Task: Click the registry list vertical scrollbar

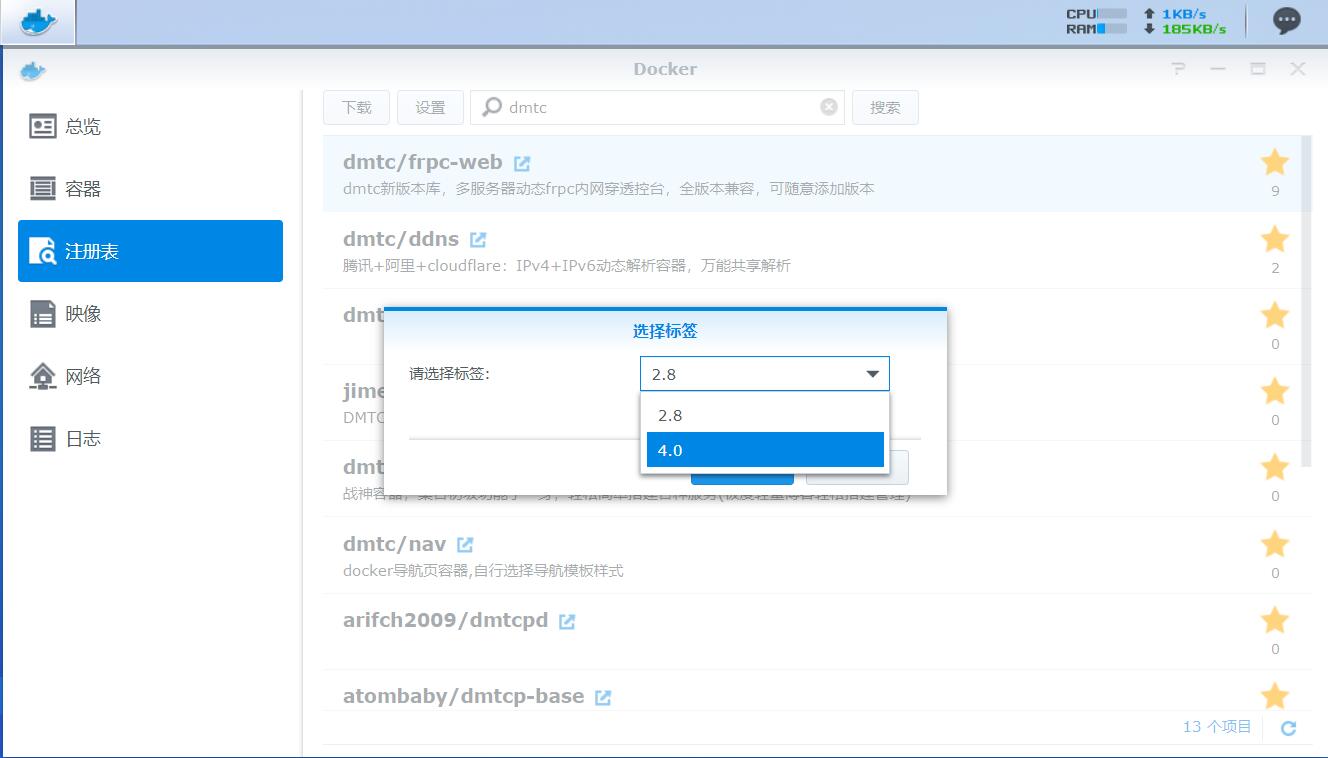Action: point(1307,302)
